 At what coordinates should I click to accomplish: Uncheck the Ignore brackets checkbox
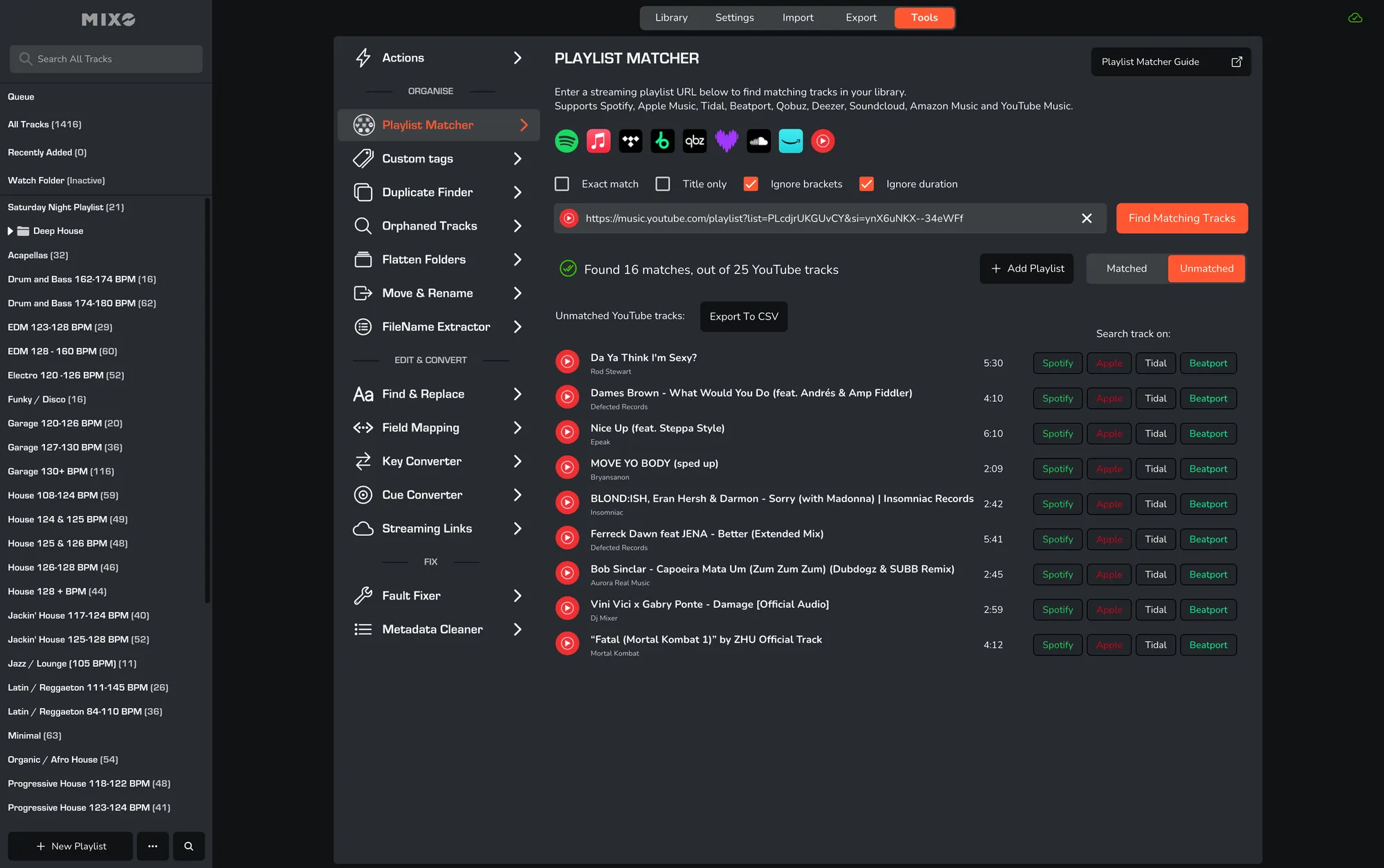[751, 184]
